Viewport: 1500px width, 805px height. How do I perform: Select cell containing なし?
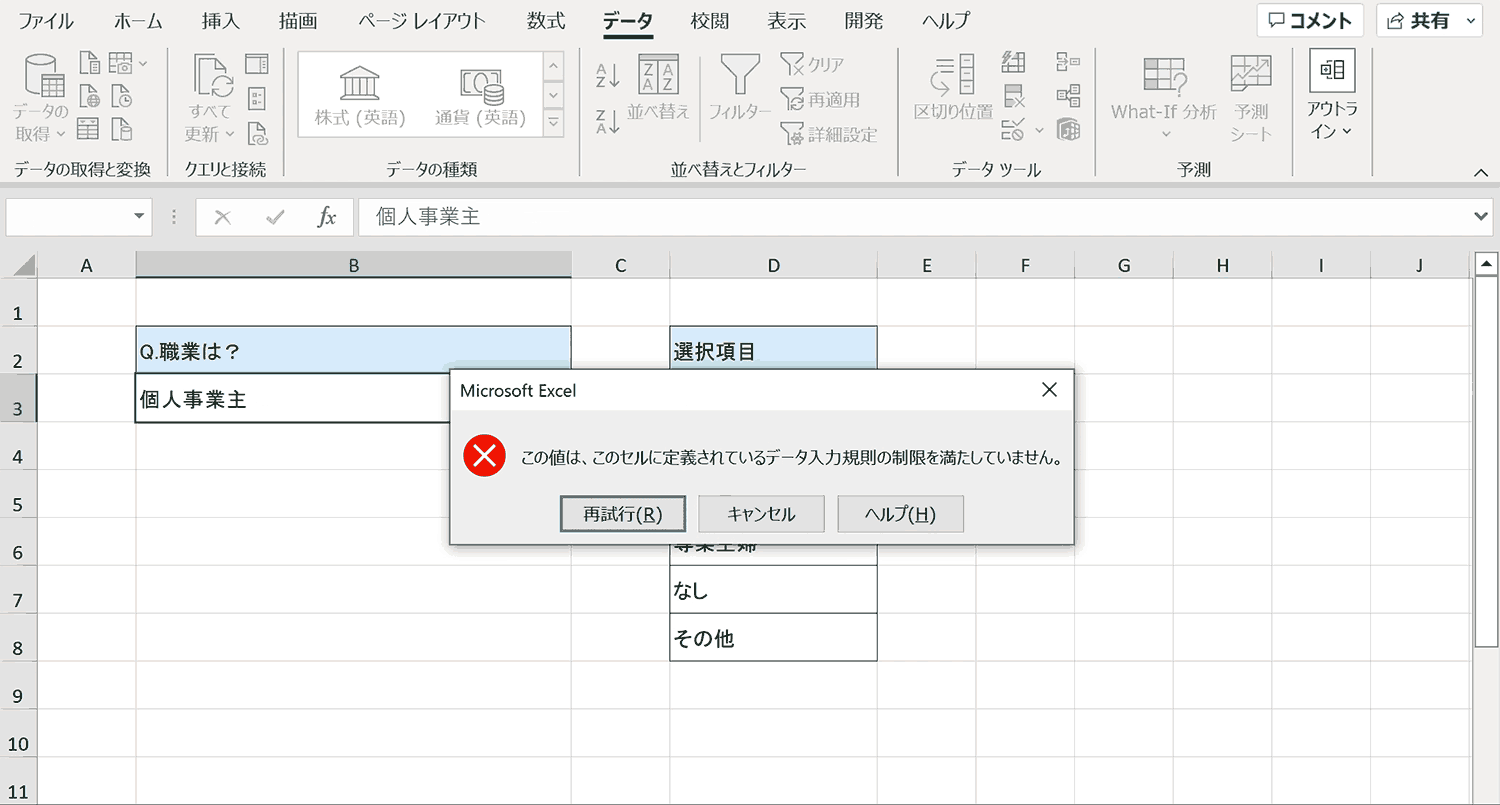pos(773,590)
